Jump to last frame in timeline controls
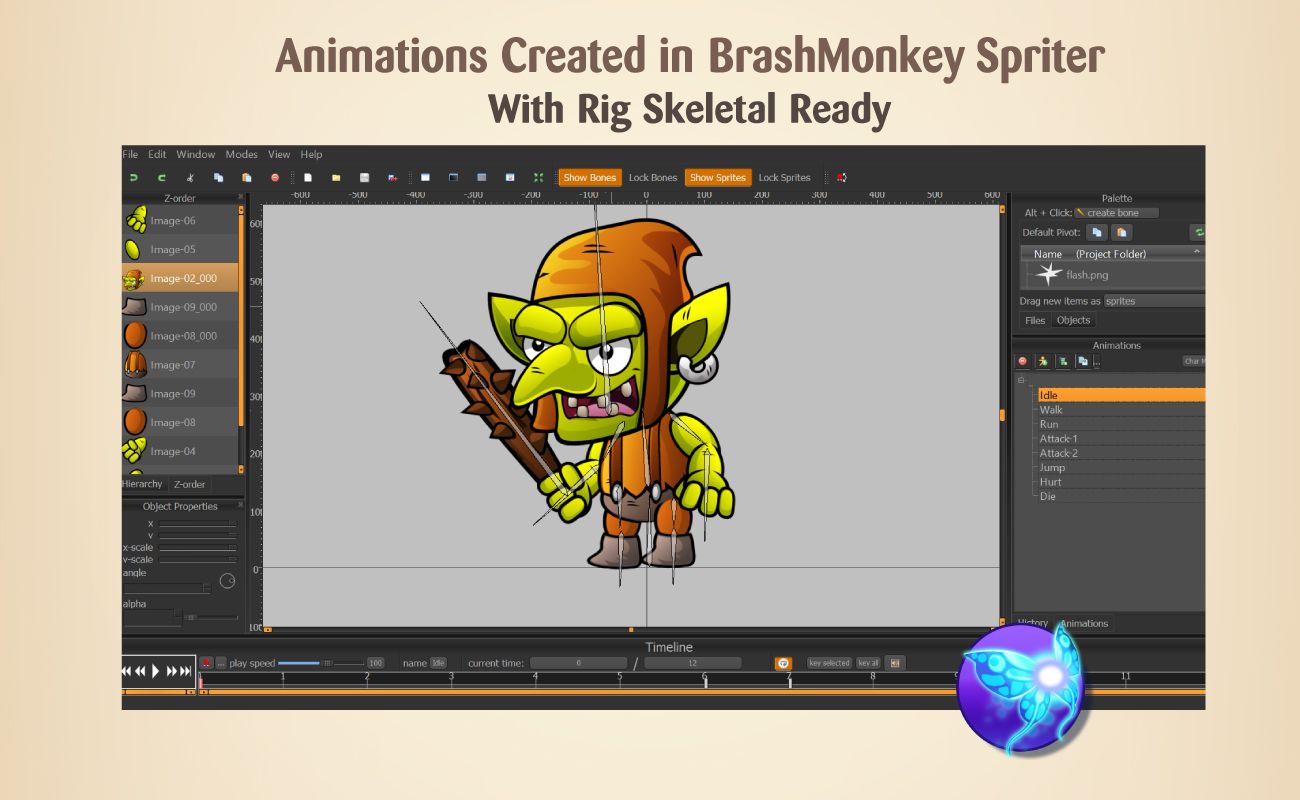The width and height of the screenshot is (1300, 800). click(185, 671)
